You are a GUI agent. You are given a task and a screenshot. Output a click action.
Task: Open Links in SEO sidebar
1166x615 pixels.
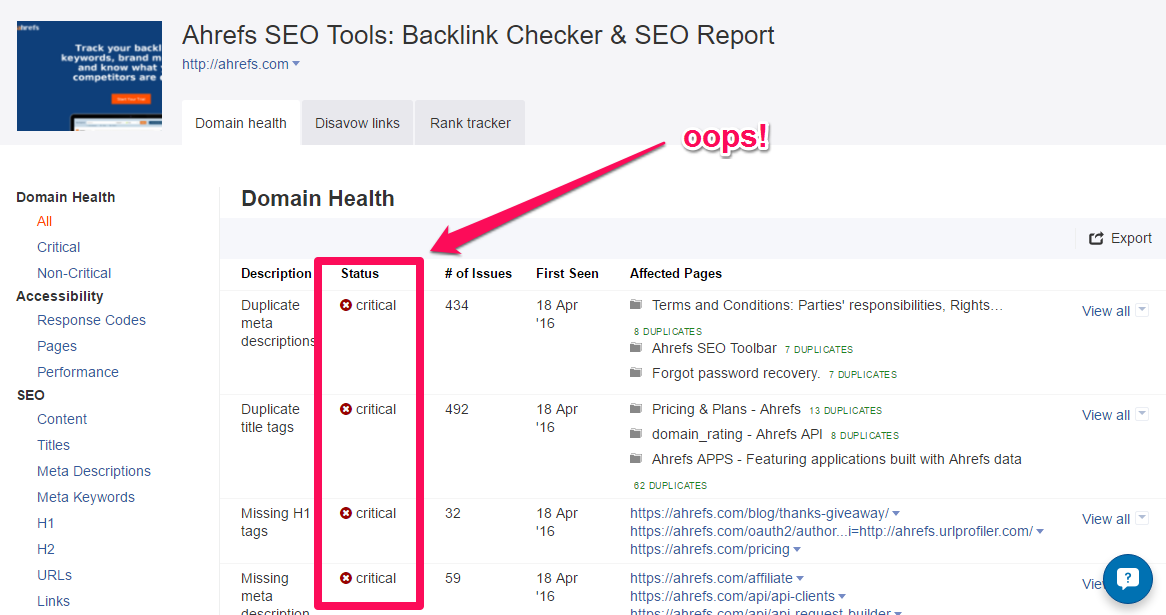[54, 601]
